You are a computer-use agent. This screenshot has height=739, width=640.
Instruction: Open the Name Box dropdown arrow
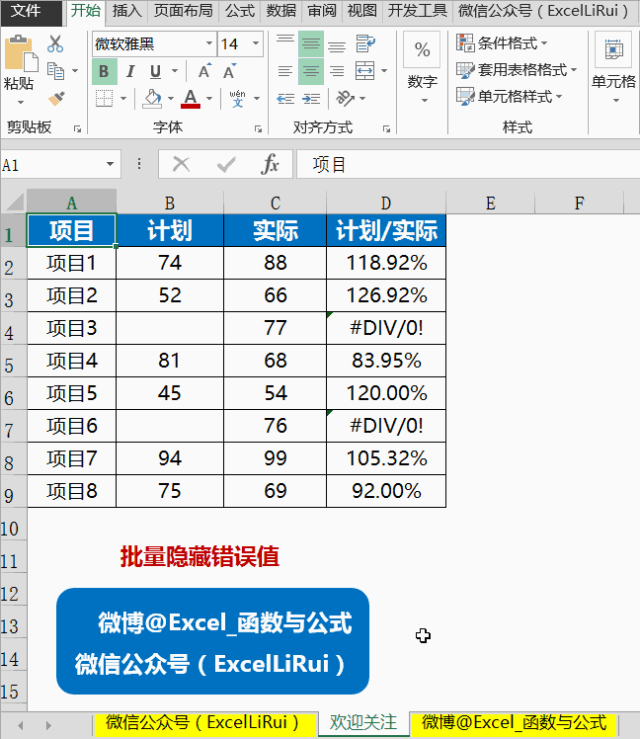(x=110, y=164)
